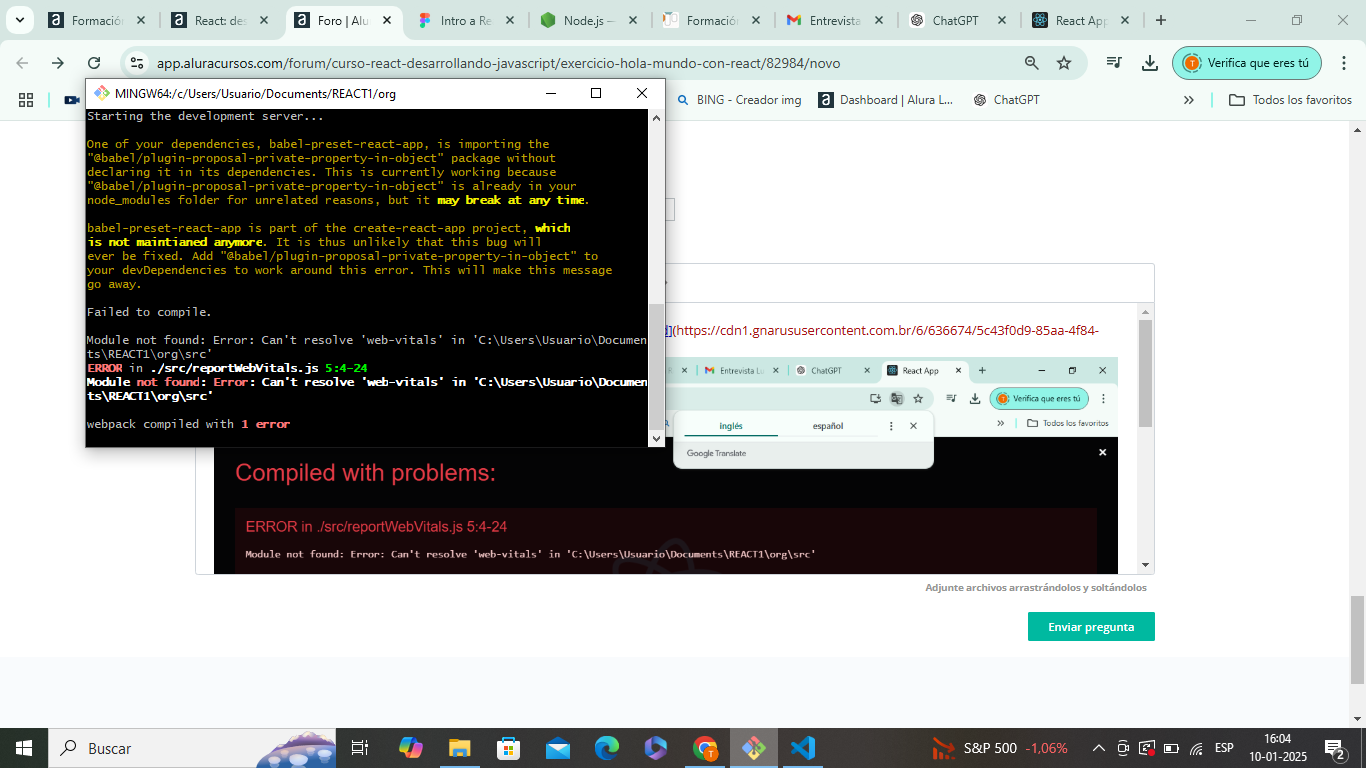Screen dimensions: 1366x768
Task: Open the zoom magnifier in address bar
Action: (1032, 63)
